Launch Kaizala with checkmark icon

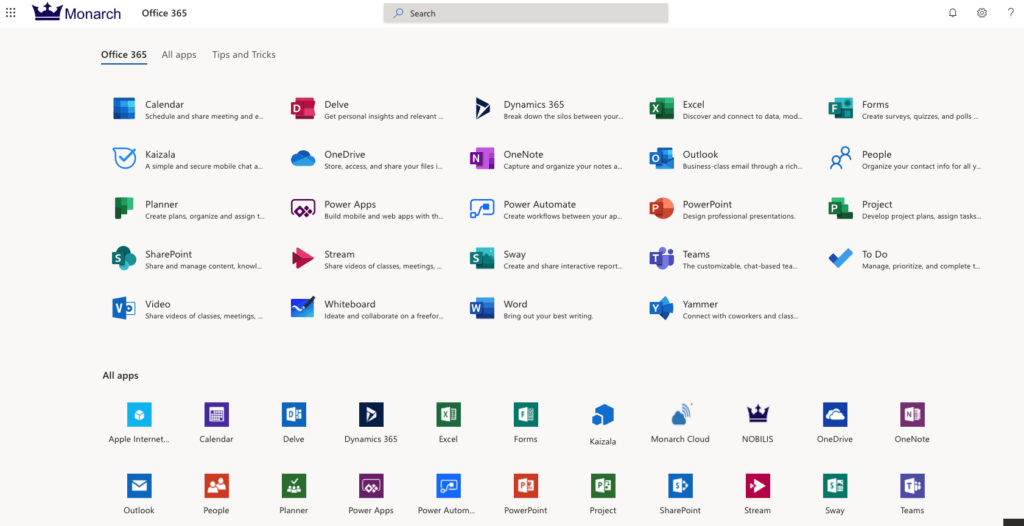tap(188, 159)
